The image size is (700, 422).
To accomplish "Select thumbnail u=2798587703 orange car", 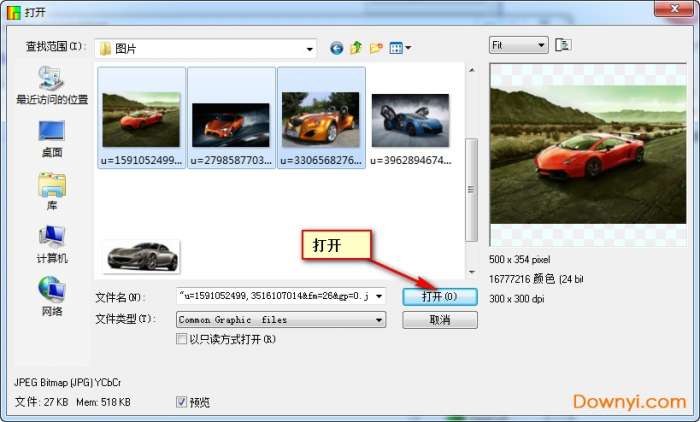I will (x=231, y=118).
